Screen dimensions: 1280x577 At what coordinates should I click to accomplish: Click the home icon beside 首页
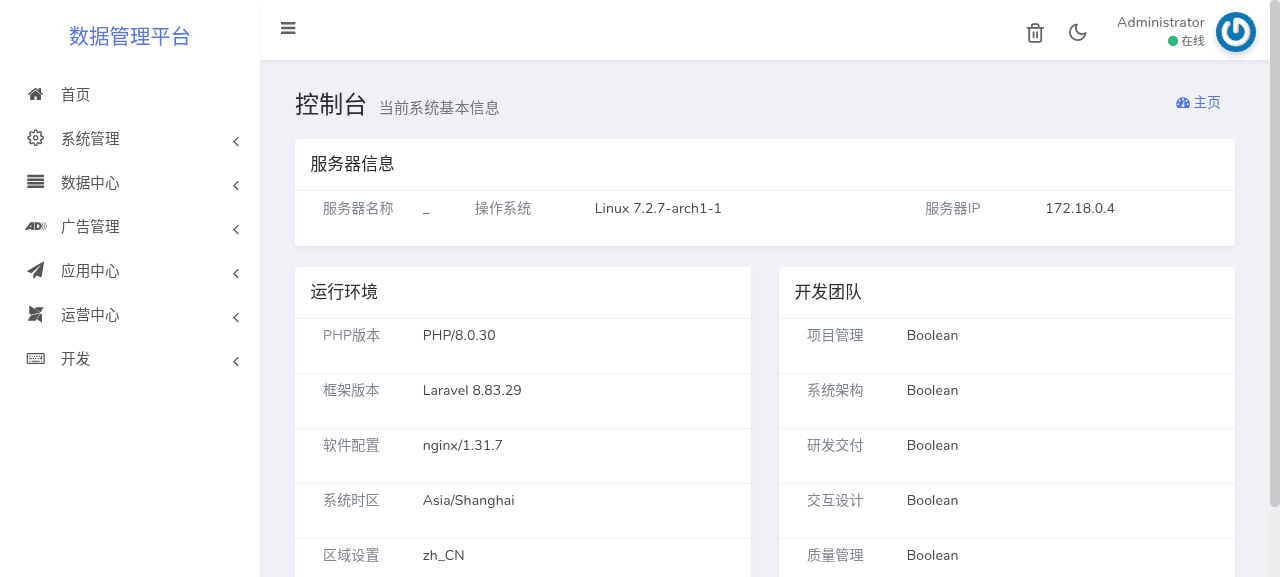[36, 94]
